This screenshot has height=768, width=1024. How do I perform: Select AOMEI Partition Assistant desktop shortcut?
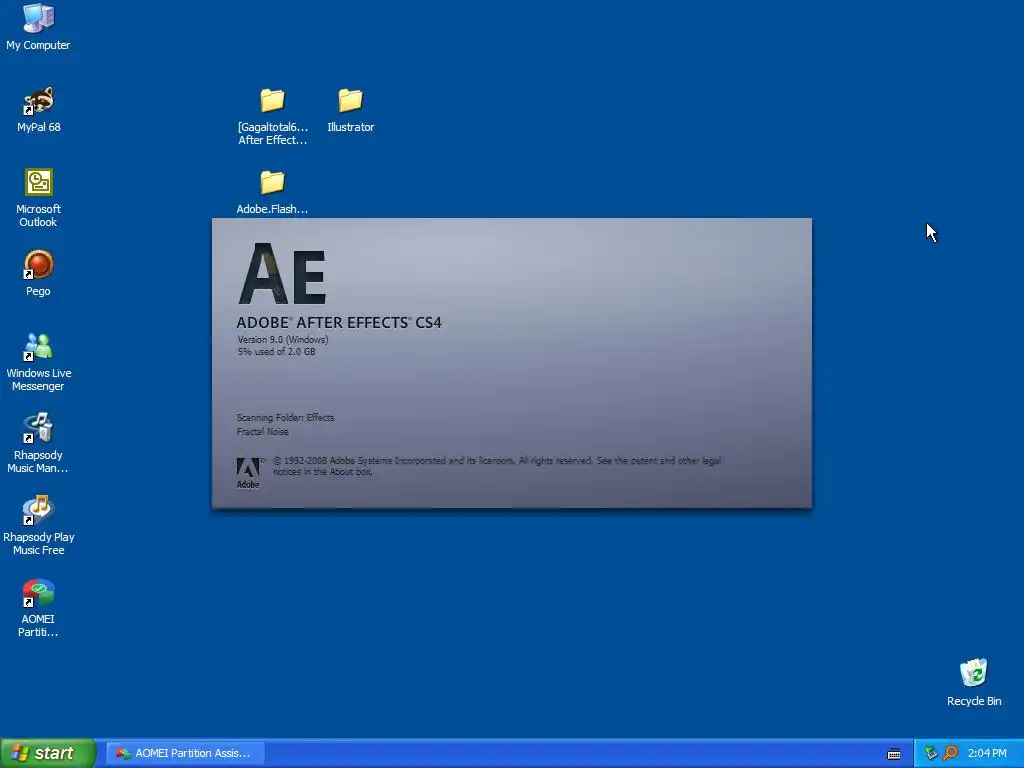39,607
